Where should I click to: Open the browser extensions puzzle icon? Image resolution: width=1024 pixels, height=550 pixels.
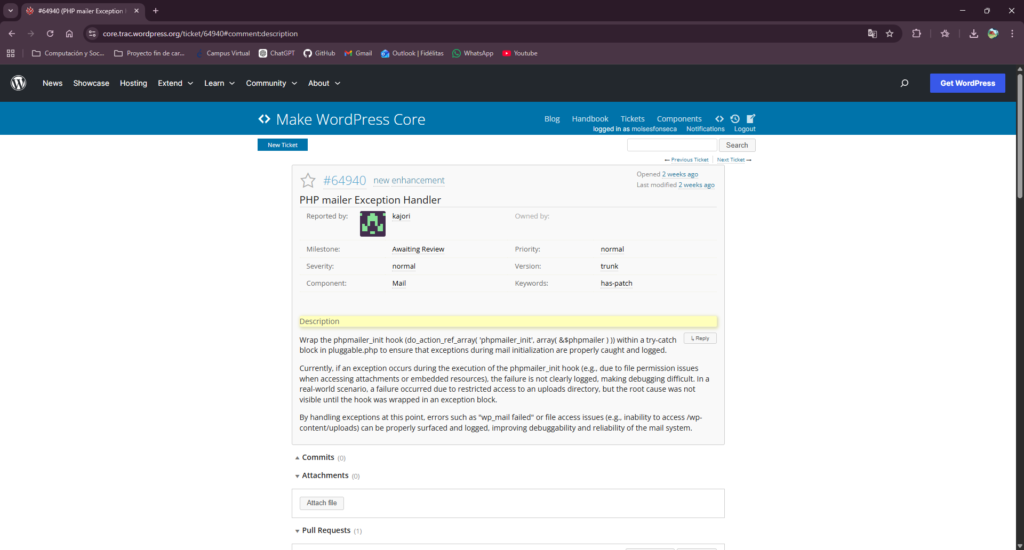tap(916, 33)
